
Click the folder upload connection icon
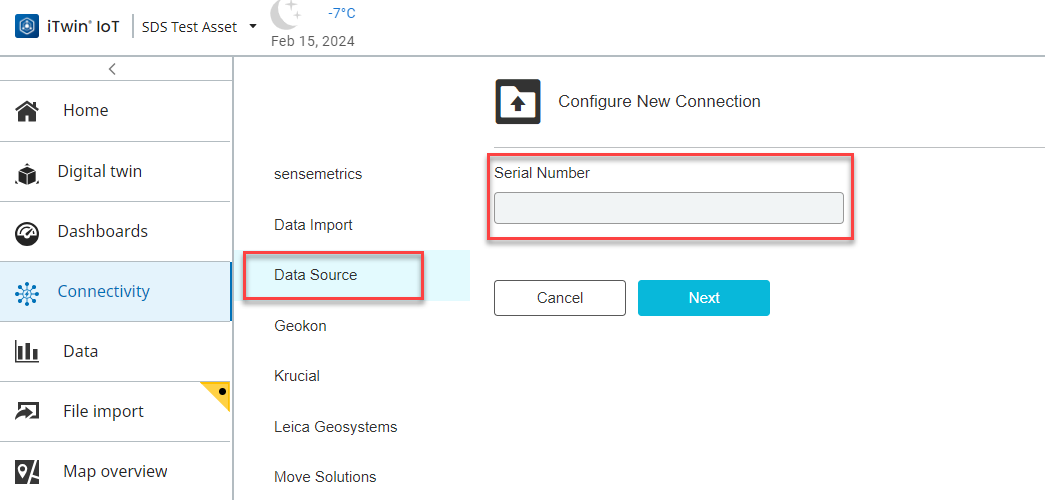[518, 102]
